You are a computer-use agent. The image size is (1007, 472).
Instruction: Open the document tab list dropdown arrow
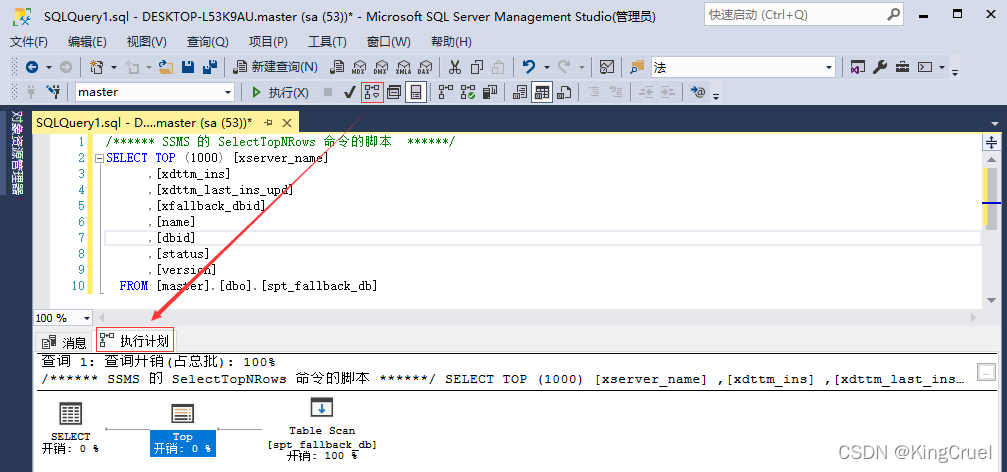pos(994,123)
